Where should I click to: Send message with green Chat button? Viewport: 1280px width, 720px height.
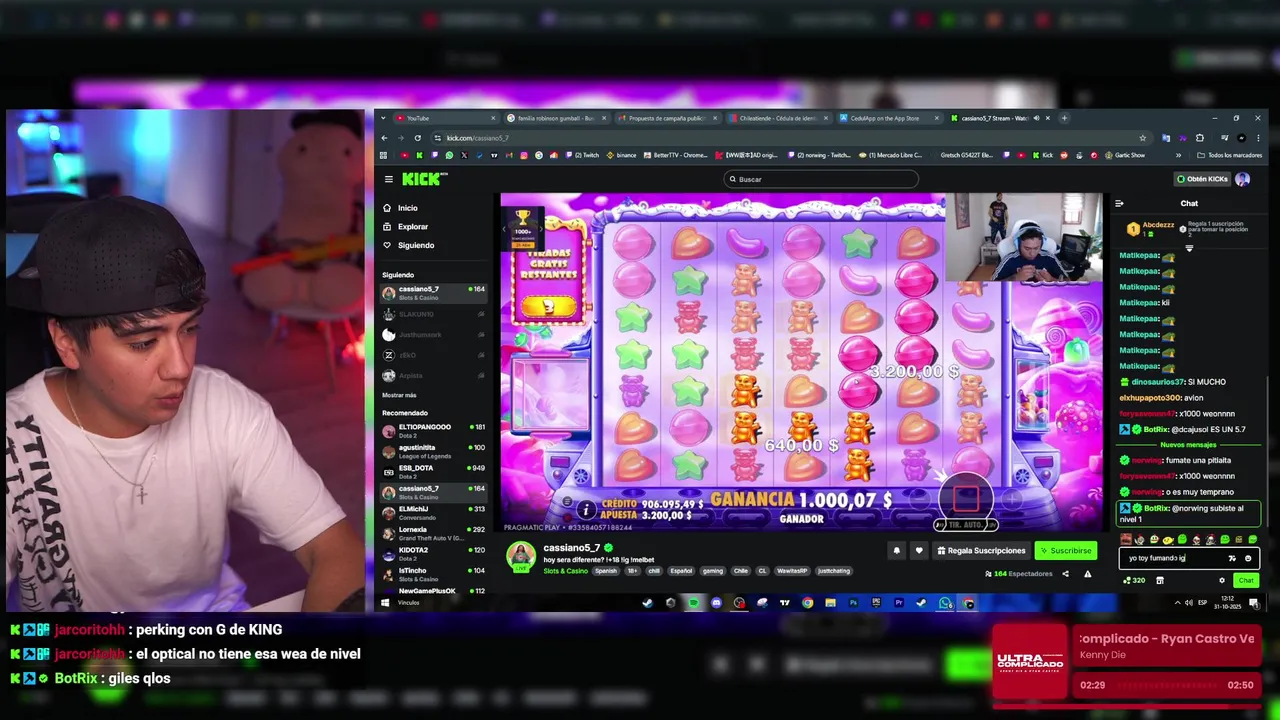1246,580
